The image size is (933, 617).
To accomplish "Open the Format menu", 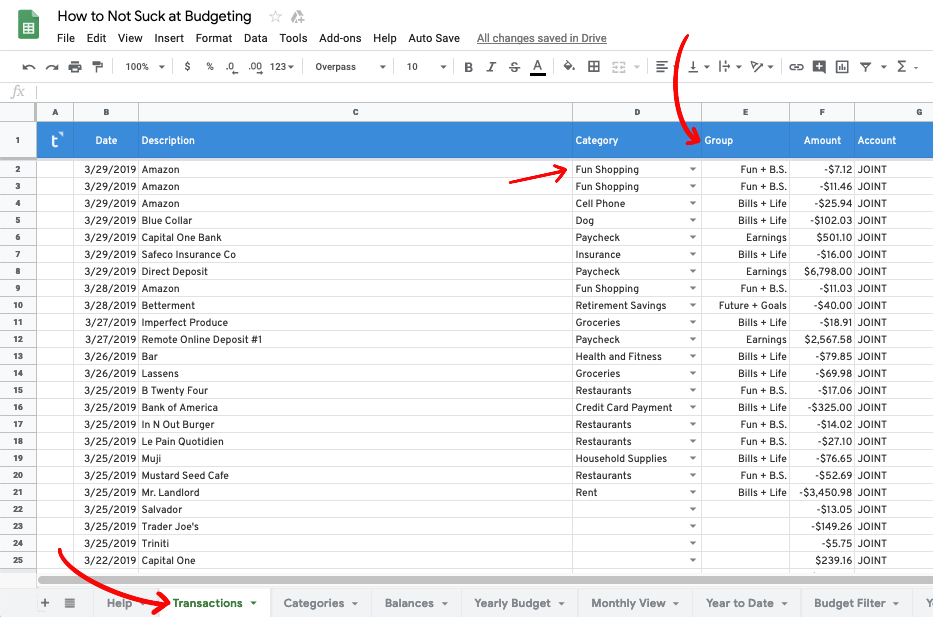I will 214,38.
